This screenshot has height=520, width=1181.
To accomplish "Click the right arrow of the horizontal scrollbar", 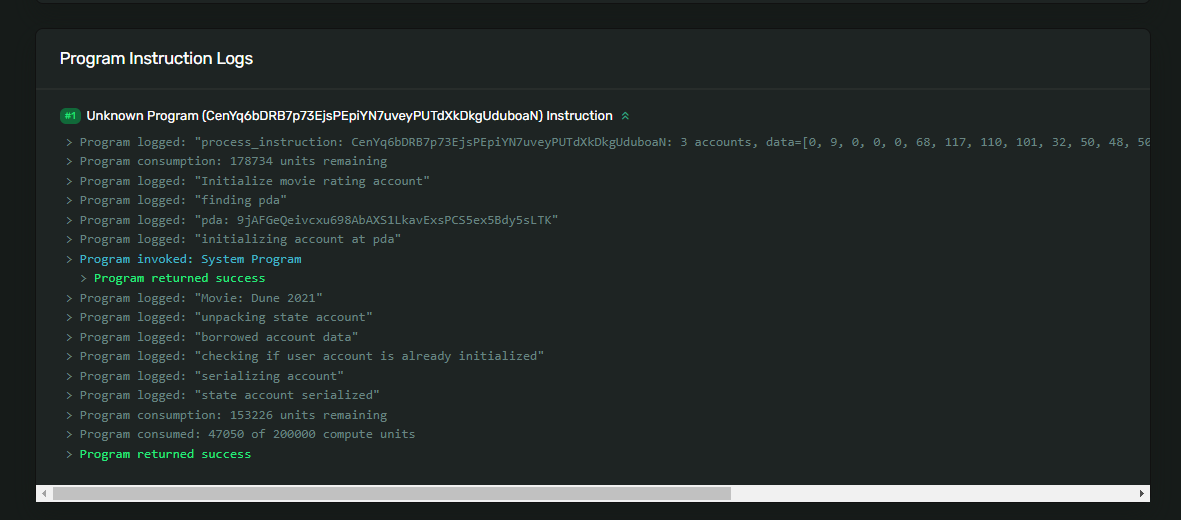I will coord(1142,494).
